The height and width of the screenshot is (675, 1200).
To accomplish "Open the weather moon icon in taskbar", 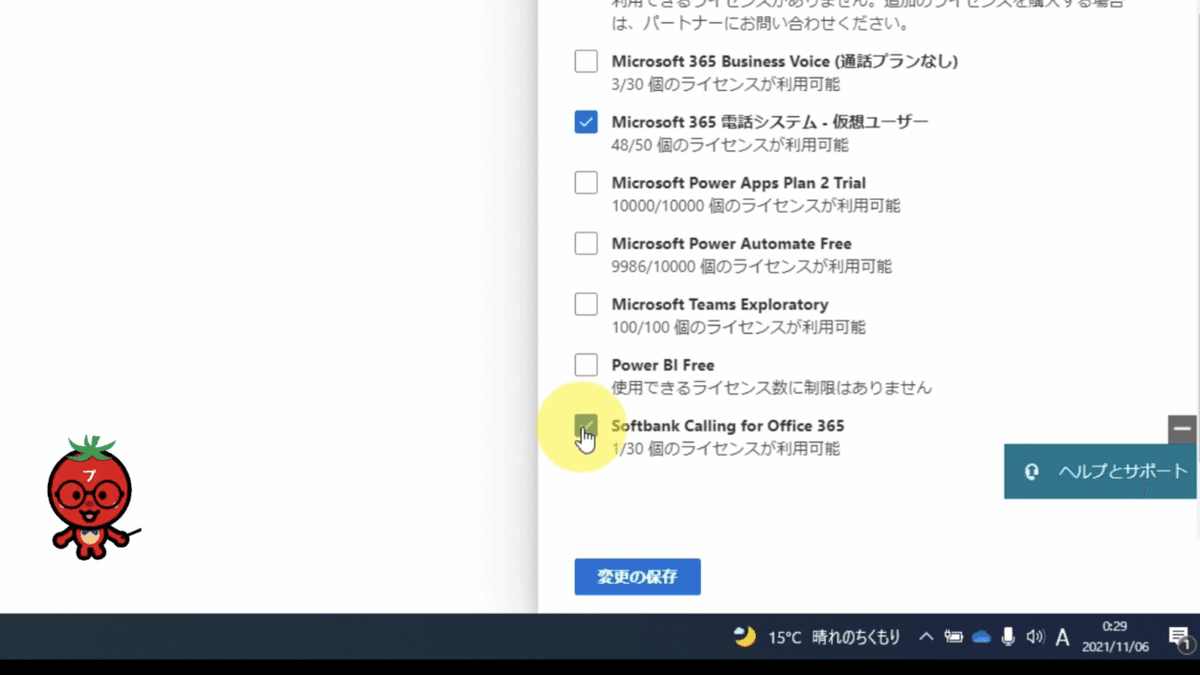I will [x=744, y=636].
